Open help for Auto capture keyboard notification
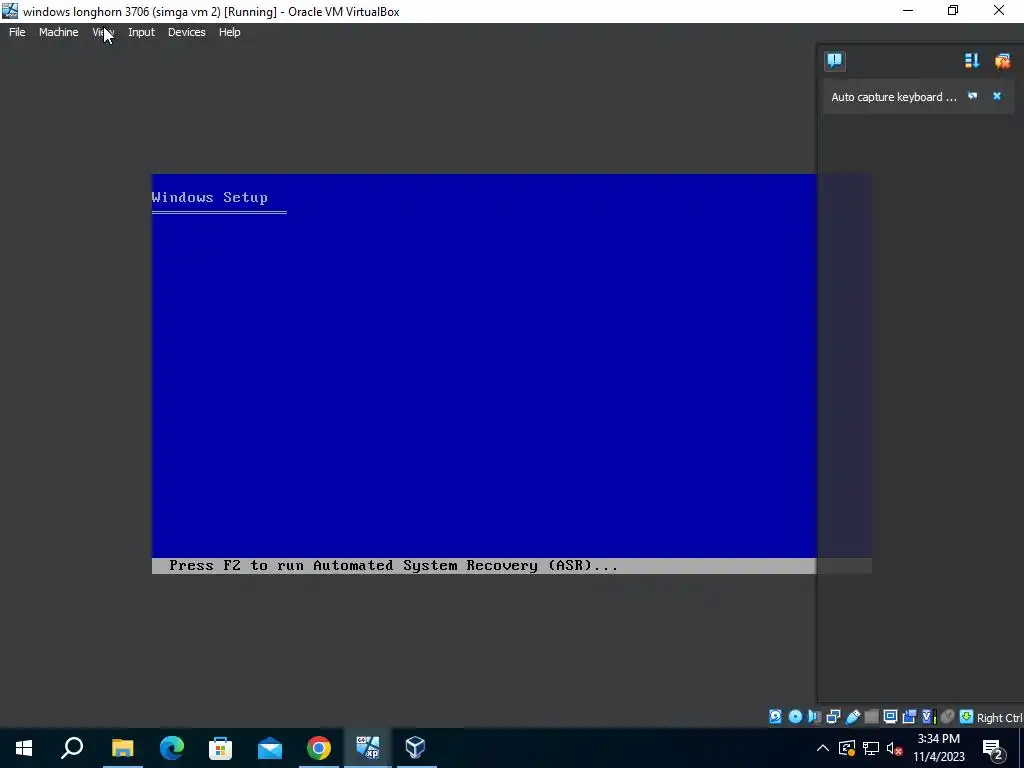Viewport: 1024px width, 768px height. (972, 96)
